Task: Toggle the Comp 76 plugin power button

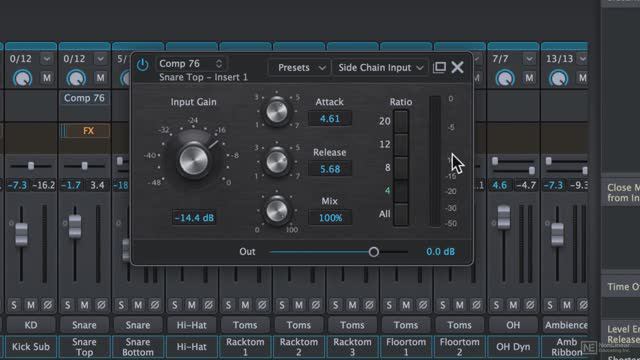Action: tap(142, 64)
